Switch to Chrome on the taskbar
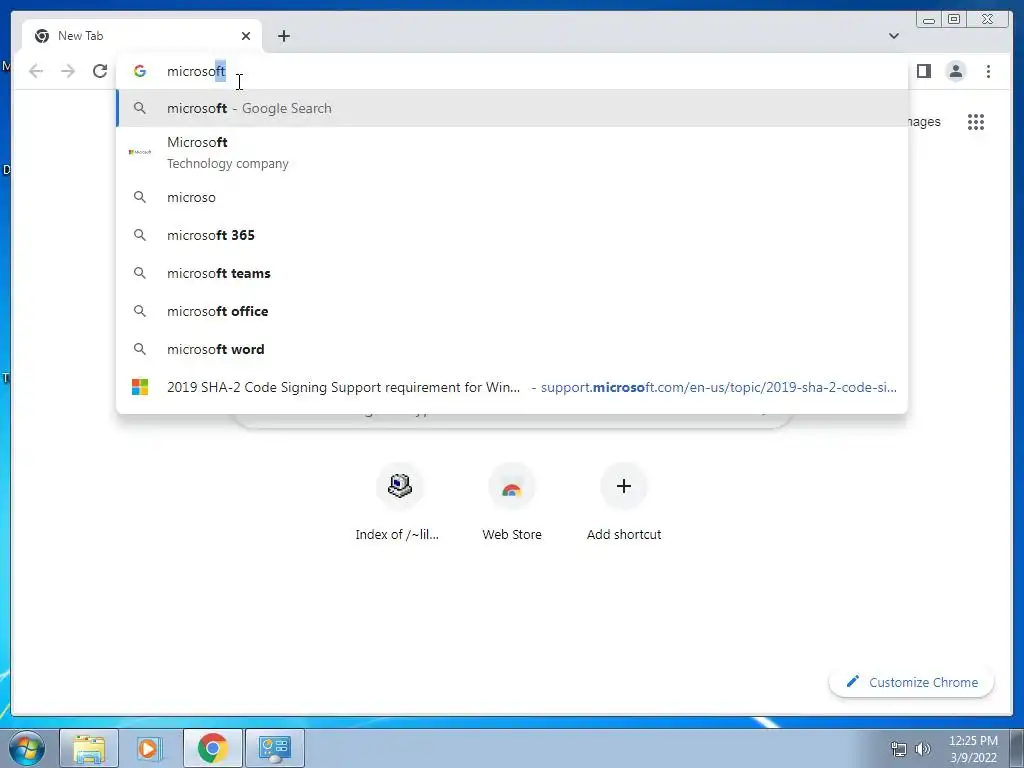The width and height of the screenshot is (1024, 768). pyautogui.click(x=212, y=748)
